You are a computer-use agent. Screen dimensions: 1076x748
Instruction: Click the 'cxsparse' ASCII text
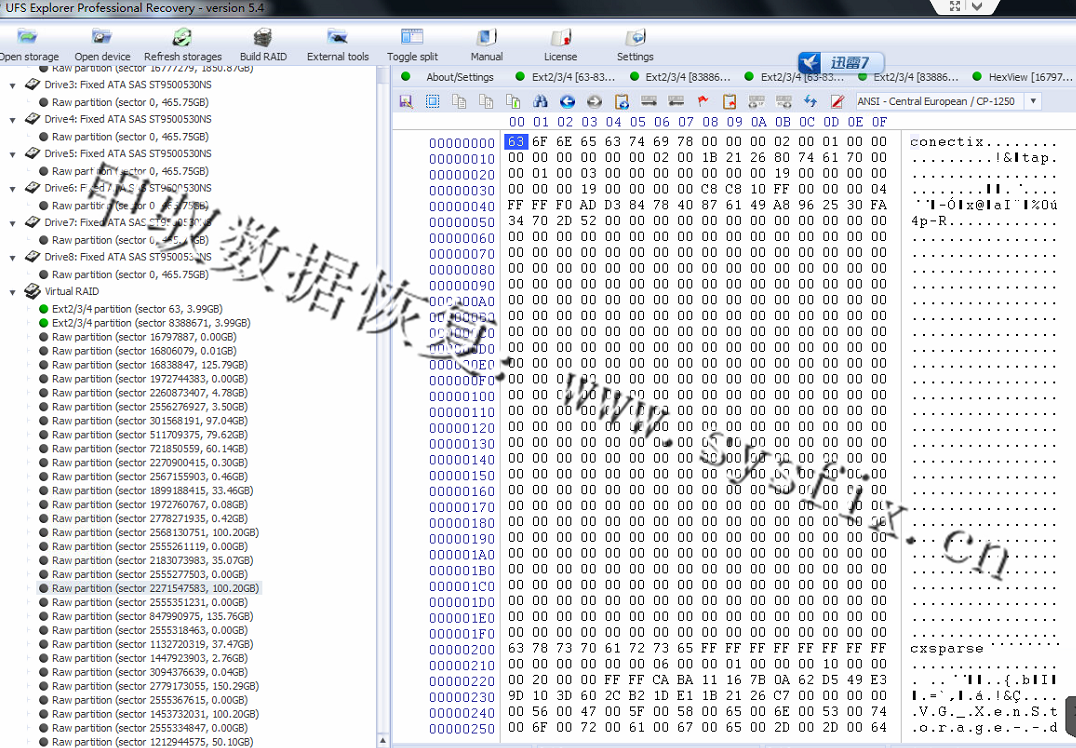click(946, 648)
